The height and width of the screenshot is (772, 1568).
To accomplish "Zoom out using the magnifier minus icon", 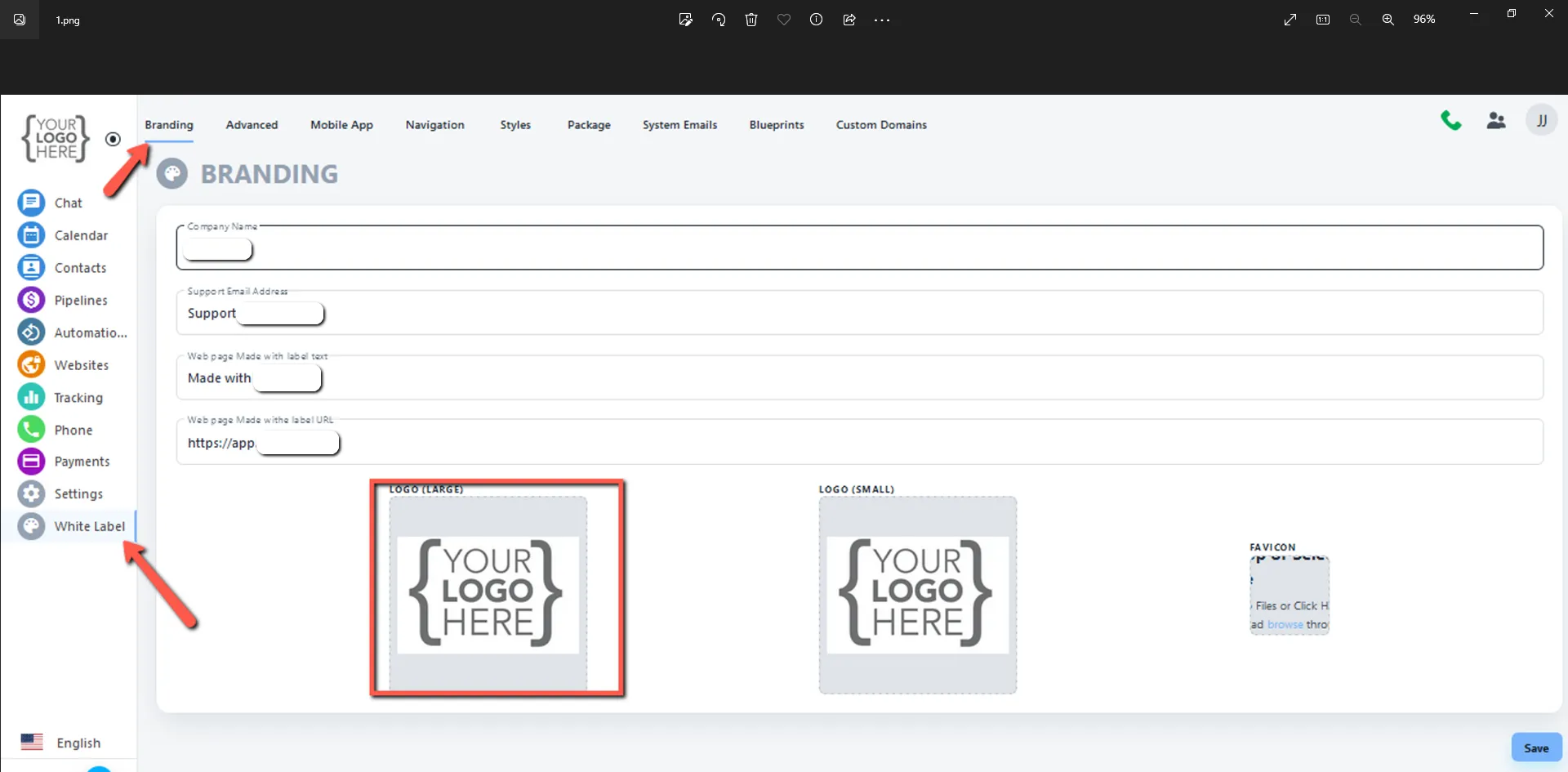I will 1355,20.
